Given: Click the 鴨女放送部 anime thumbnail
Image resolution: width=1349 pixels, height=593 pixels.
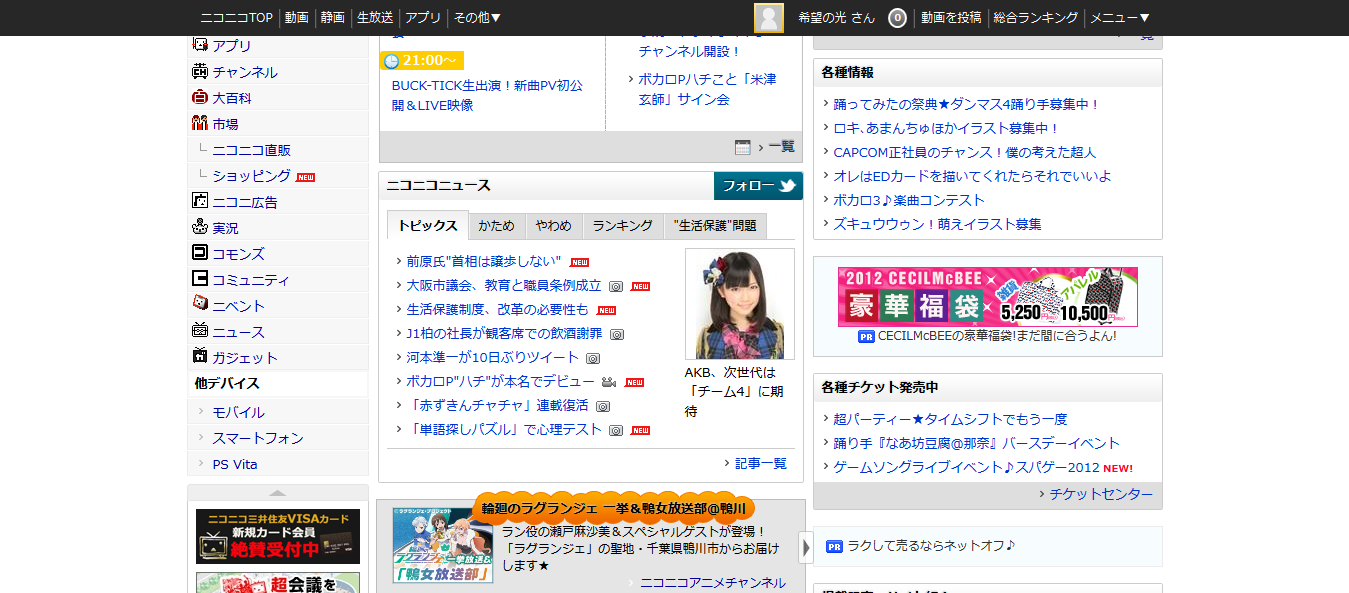Looking at the screenshot, I should click(x=442, y=544).
